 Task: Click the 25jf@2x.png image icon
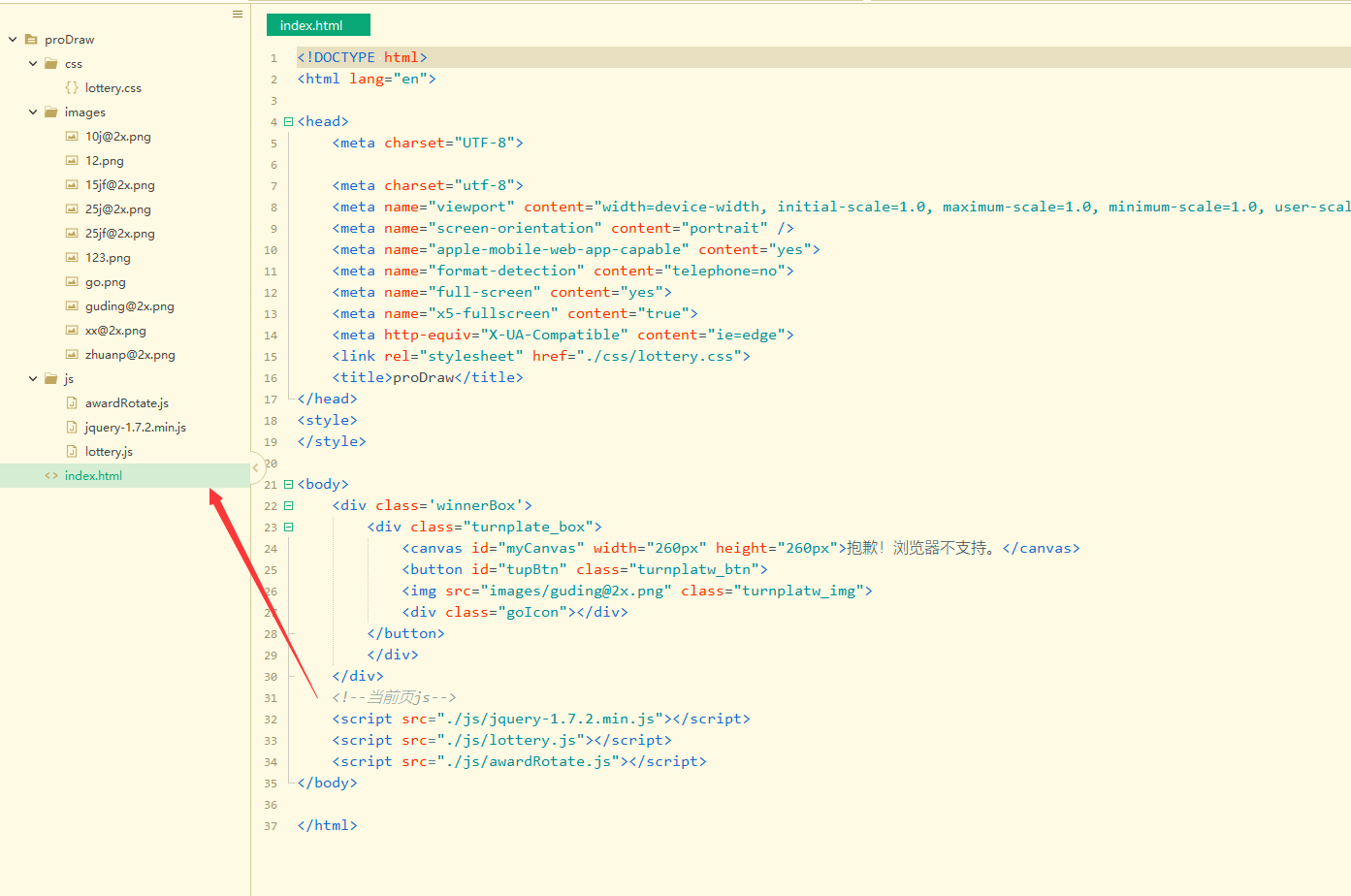pos(72,234)
